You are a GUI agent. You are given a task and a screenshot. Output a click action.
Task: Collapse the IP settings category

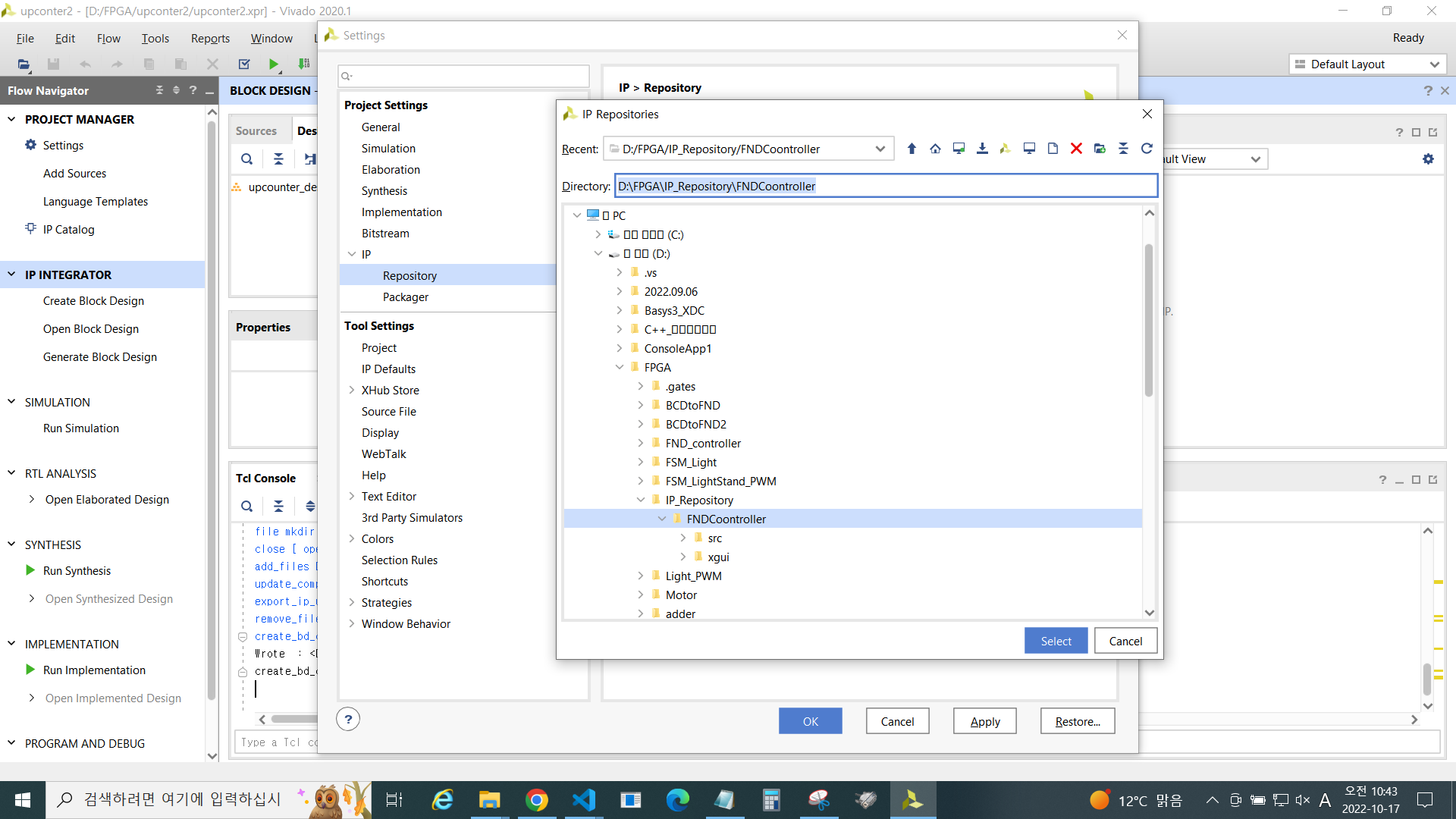pyautogui.click(x=351, y=254)
